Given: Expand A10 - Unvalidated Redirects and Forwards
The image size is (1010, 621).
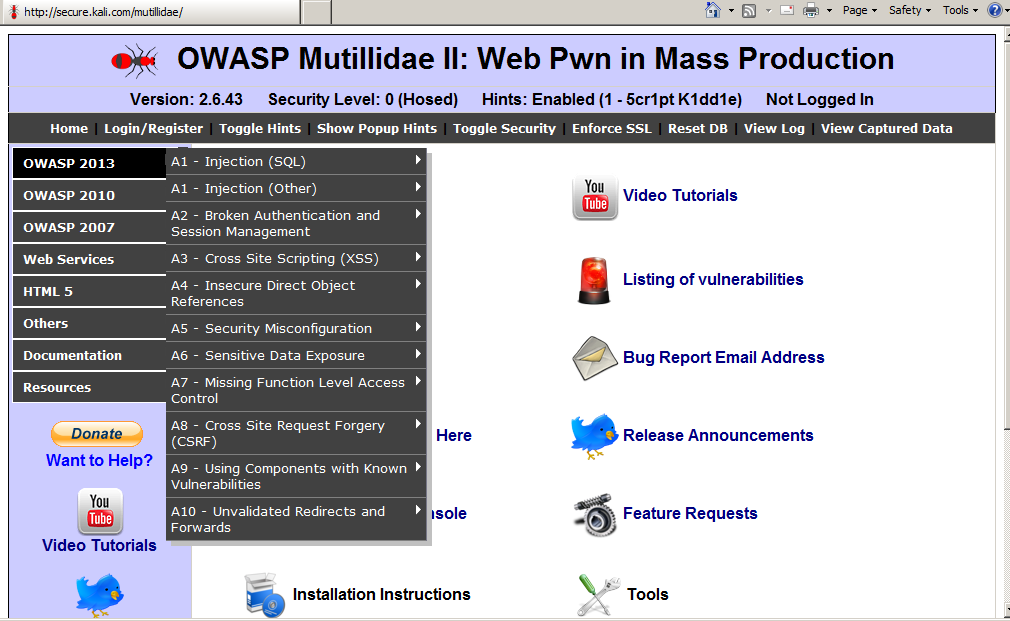Looking at the screenshot, I should [x=296, y=519].
